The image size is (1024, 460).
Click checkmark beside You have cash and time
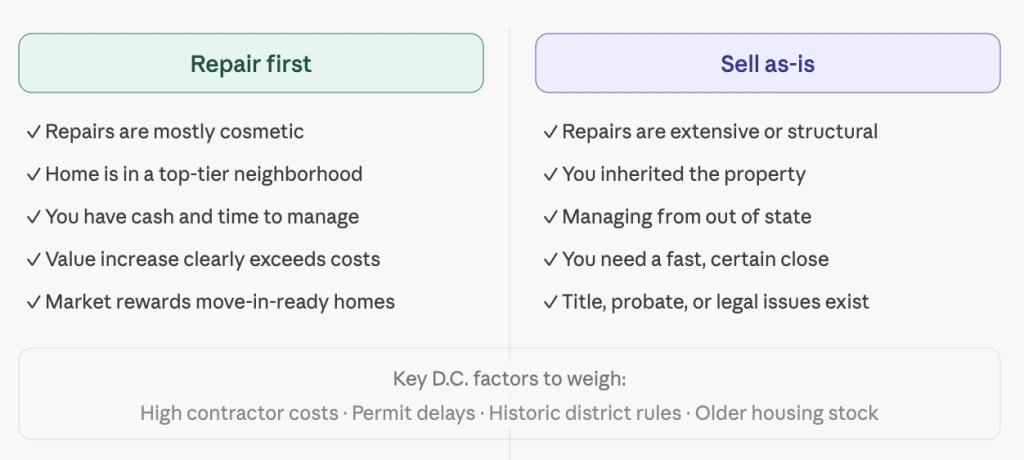click(x=34, y=217)
